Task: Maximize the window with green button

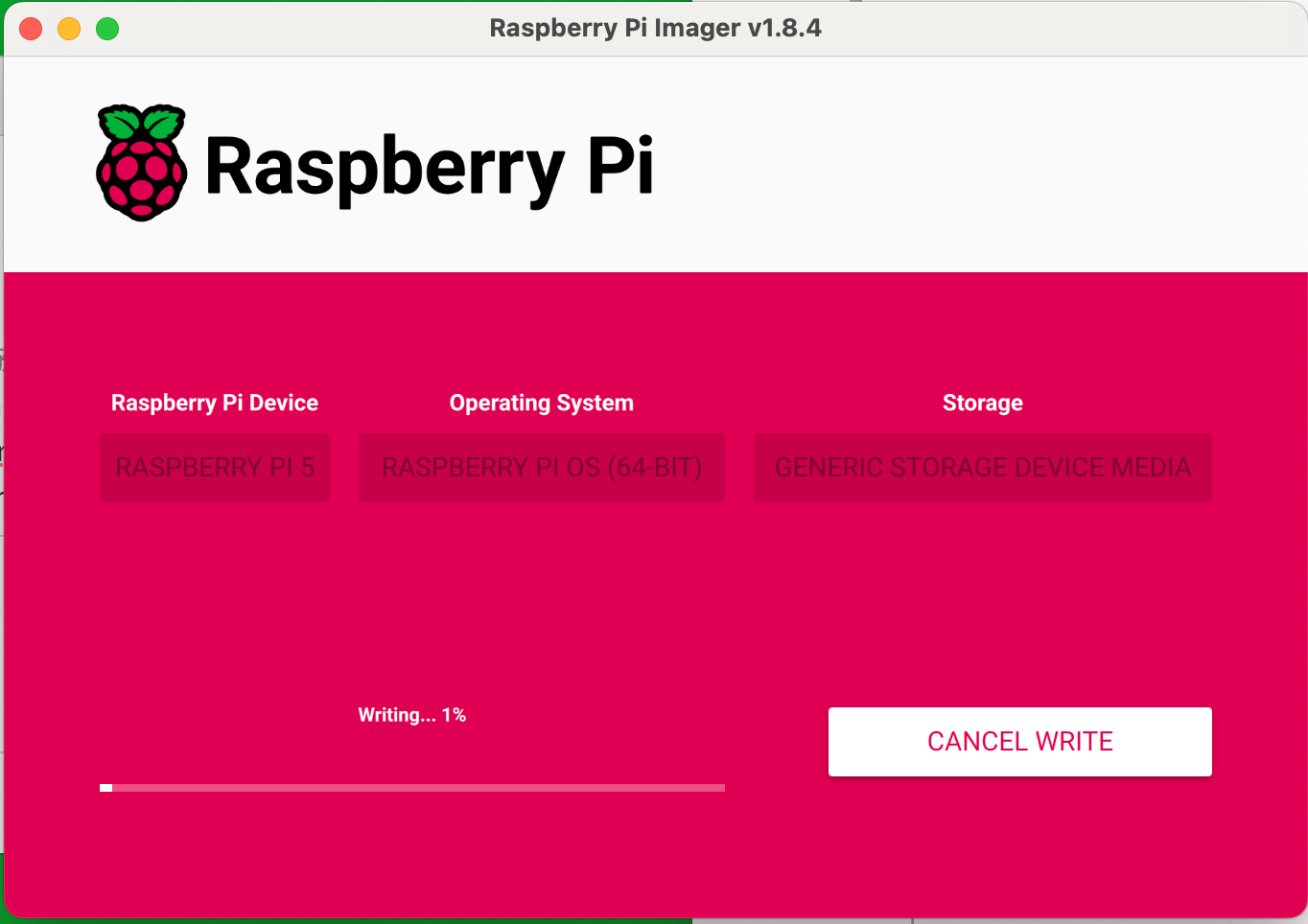Action: (x=107, y=29)
